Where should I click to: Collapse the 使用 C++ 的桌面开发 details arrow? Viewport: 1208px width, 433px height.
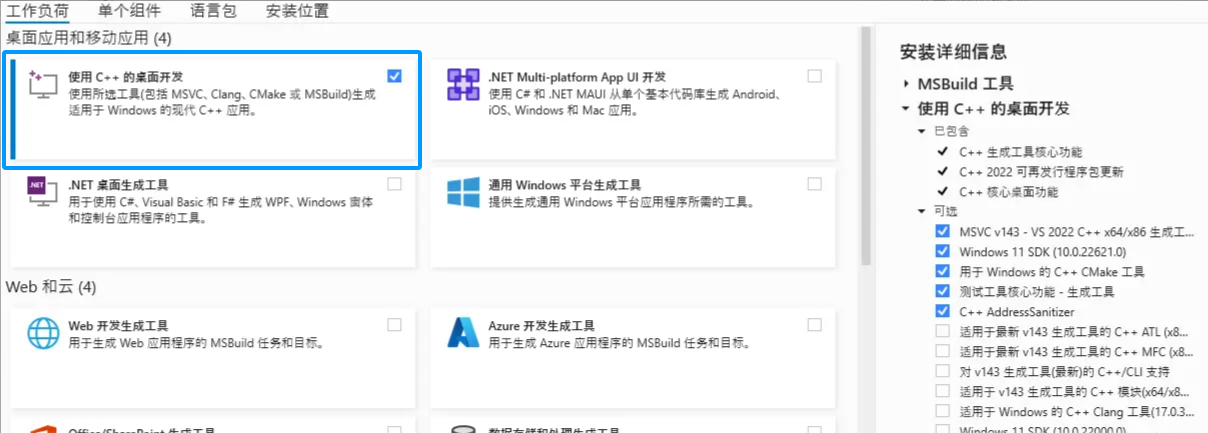(x=905, y=108)
